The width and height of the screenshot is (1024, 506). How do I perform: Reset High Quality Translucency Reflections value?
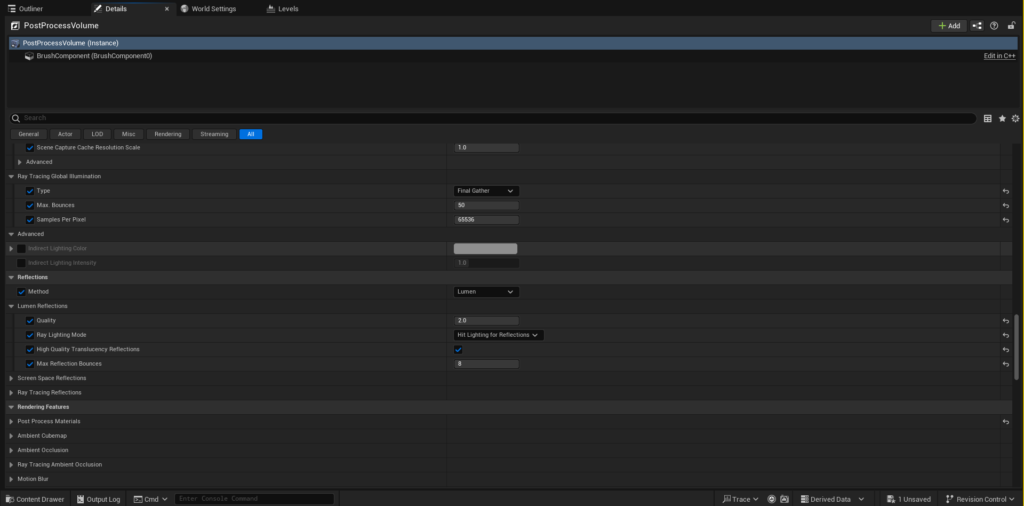pos(1006,350)
